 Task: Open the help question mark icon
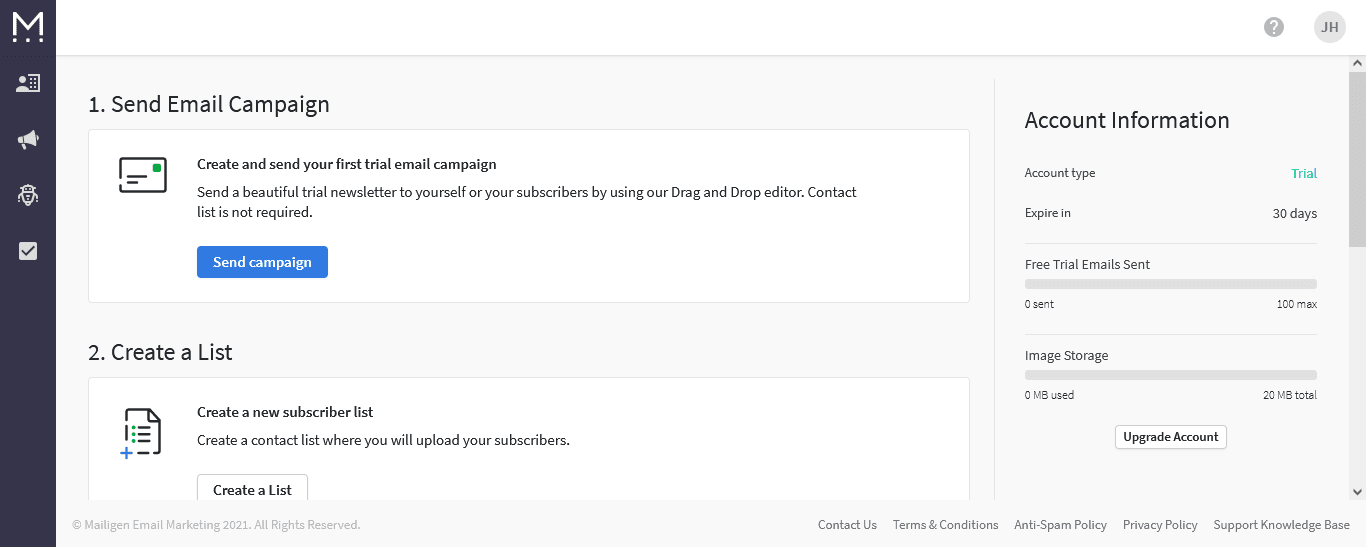[1274, 27]
